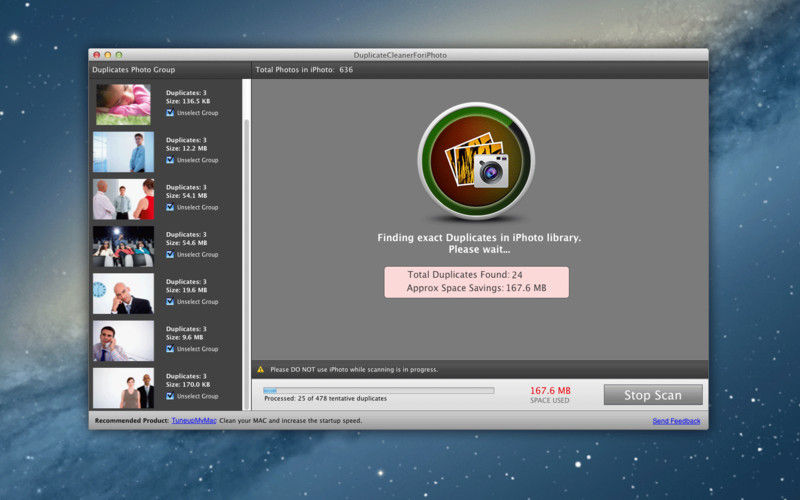The width and height of the screenshot is (800, 500).
Task: Click the 'Size: 9.6 MB' text
Action: [x=184, y=337]
